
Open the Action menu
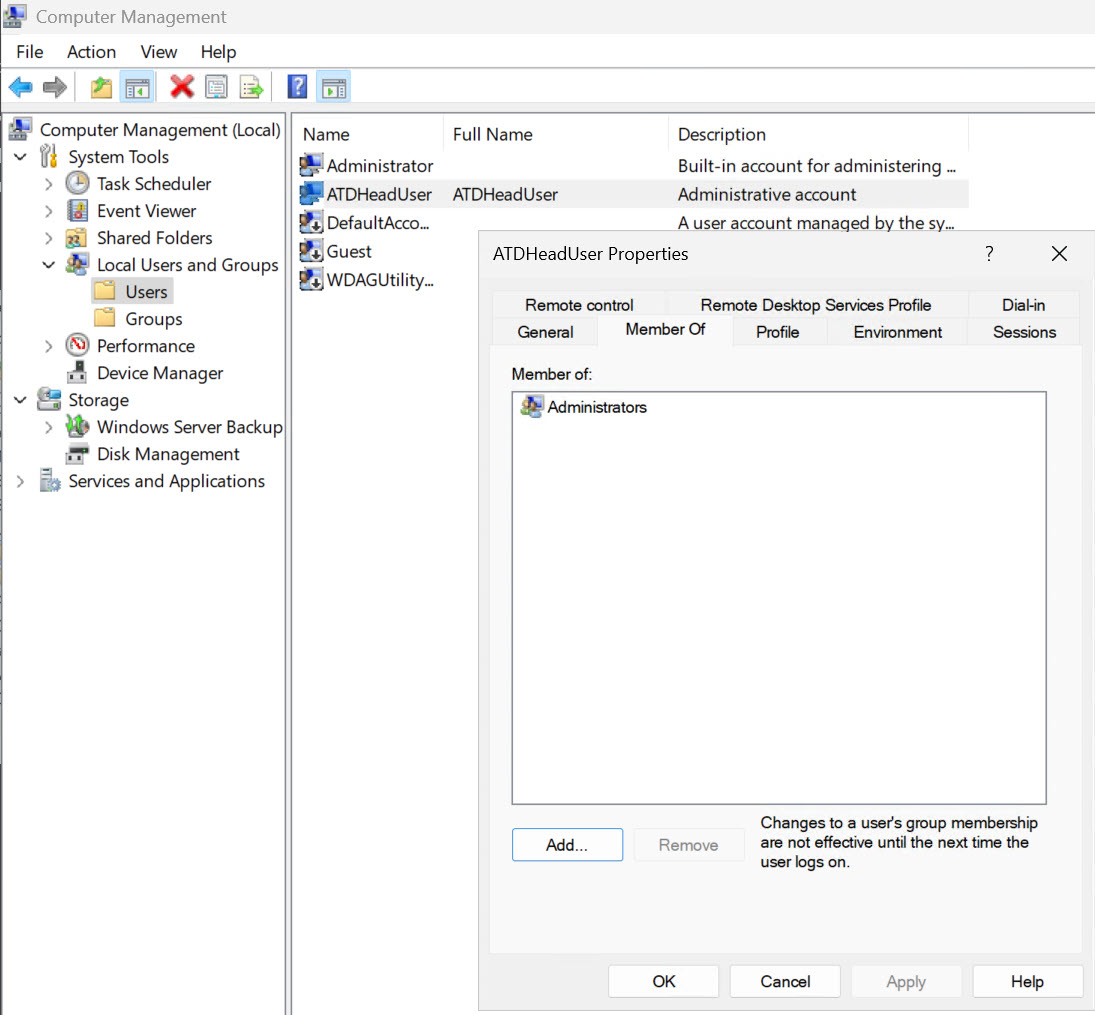[91, 52]
